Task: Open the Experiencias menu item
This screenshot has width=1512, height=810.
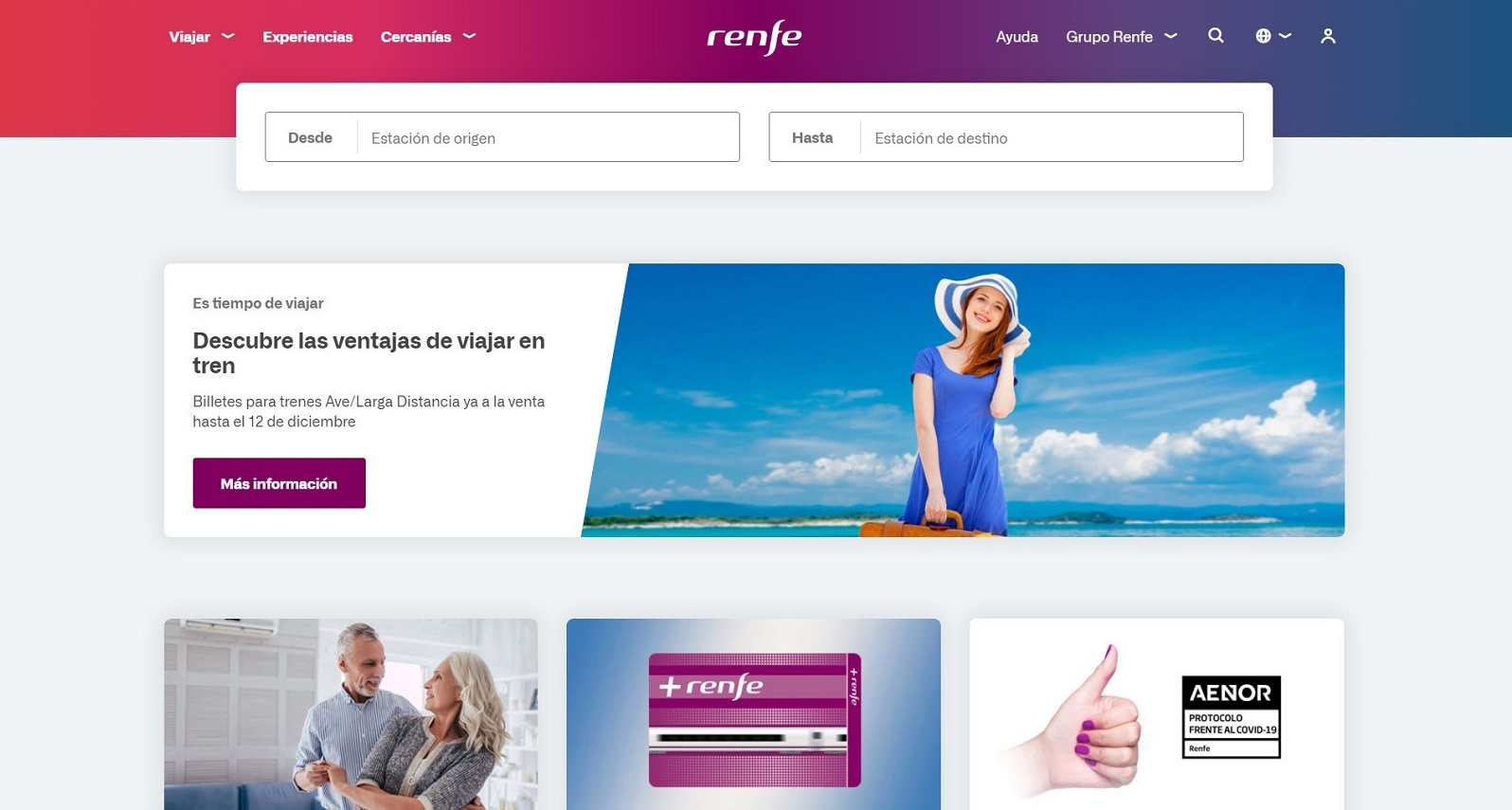Action: click(x=308, y=37)
